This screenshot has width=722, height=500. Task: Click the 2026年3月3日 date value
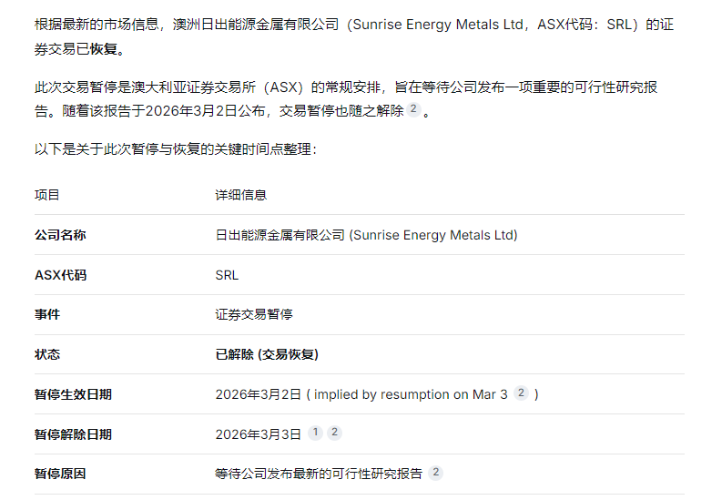pyautogui.click(x=258, y=434)
